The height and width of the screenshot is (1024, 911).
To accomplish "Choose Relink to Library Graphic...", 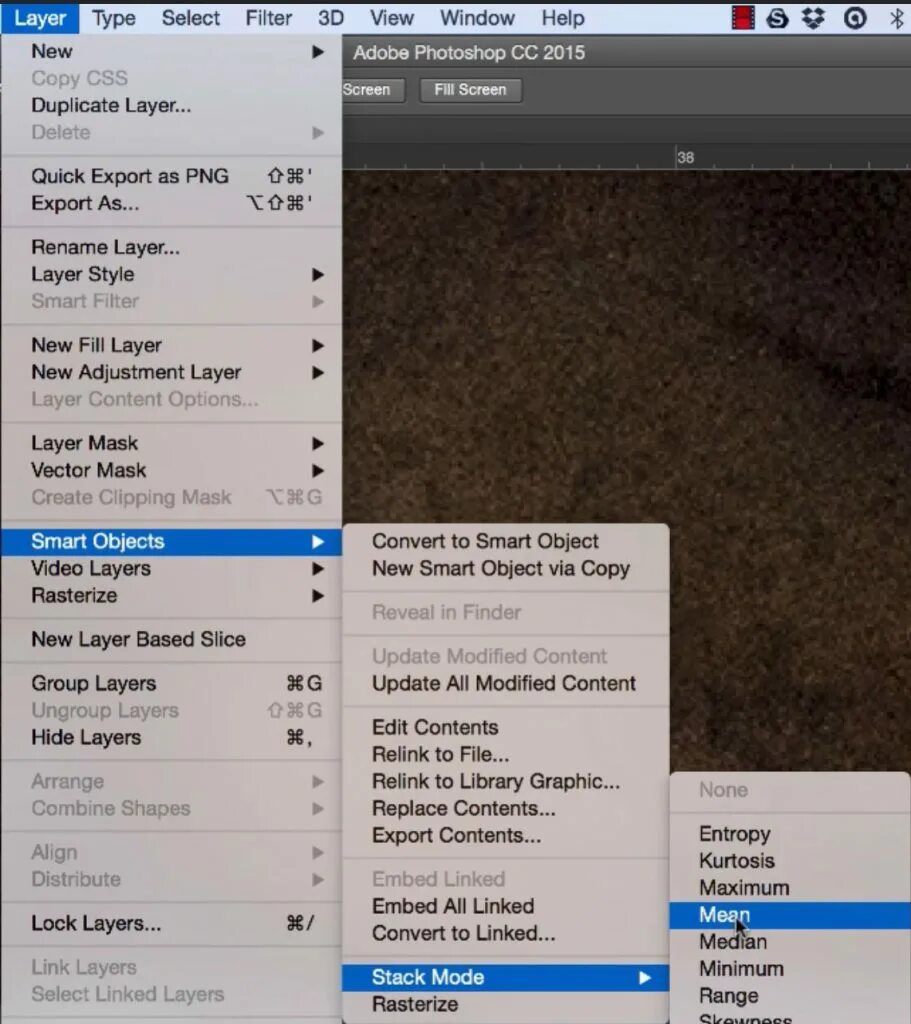I will click(505, 781).
